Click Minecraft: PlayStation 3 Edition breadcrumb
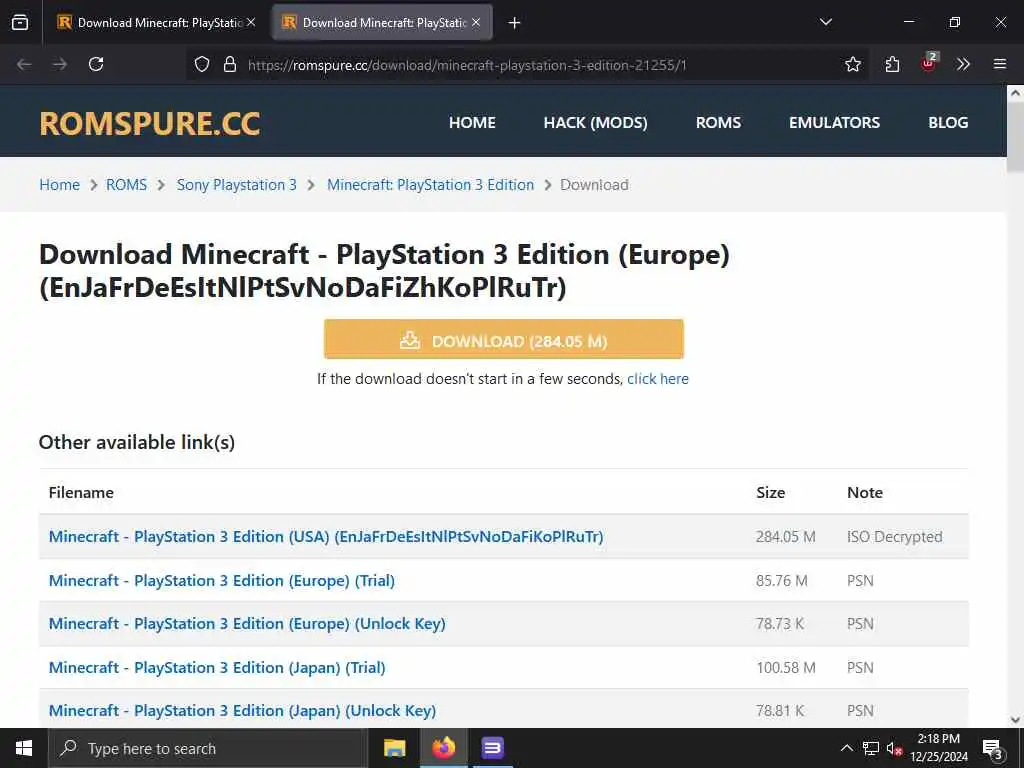This screenshot has width=1024, height=768. (430, 185)
